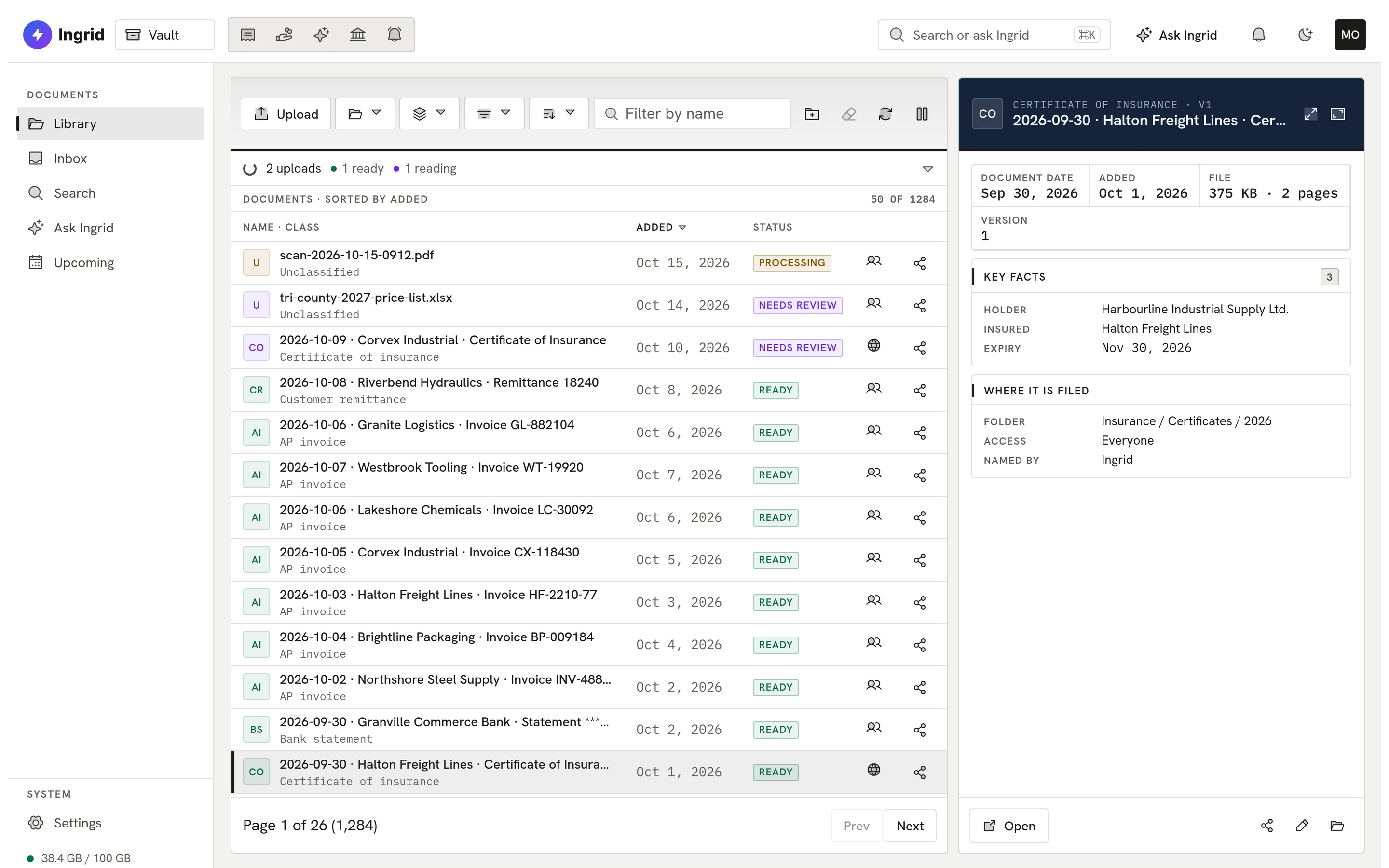1389x868 pixels.
Task: Go to Inbox in sidebar
Action: click(110, 159)
